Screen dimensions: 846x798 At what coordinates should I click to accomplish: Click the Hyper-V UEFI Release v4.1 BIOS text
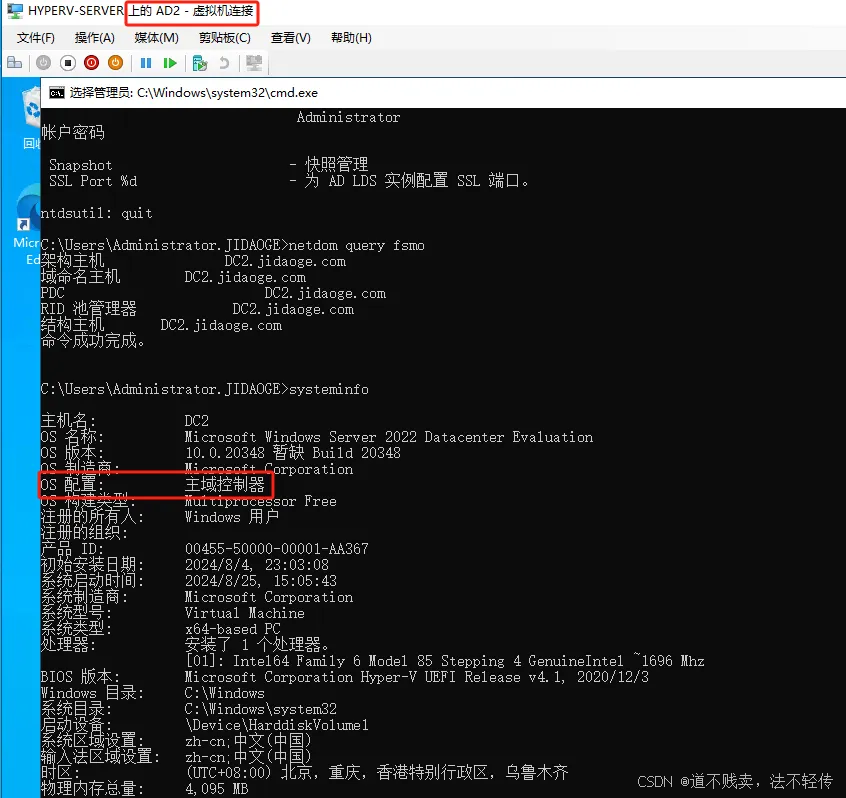coord(417,677)
